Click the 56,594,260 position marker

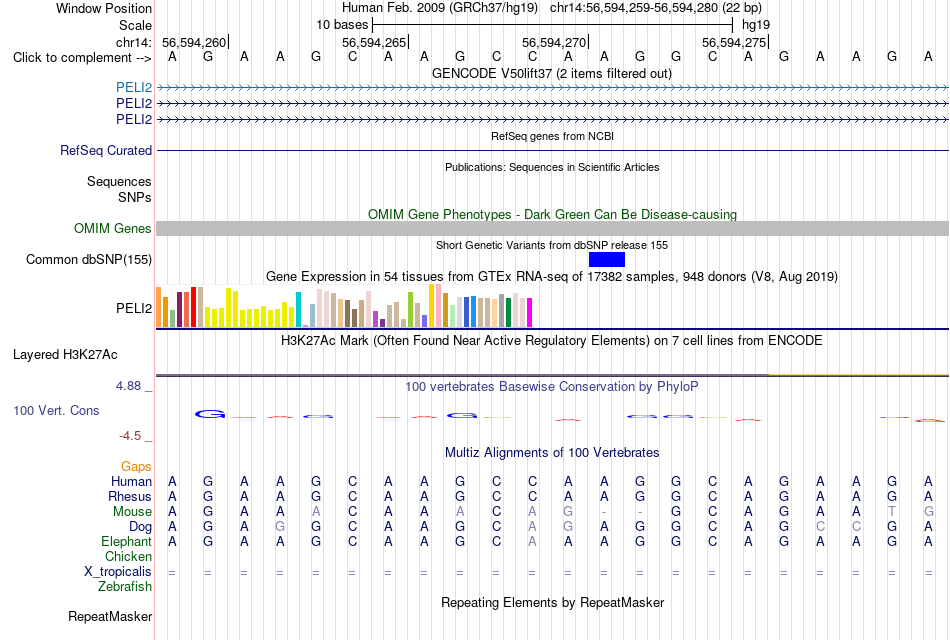coord(194,42)
